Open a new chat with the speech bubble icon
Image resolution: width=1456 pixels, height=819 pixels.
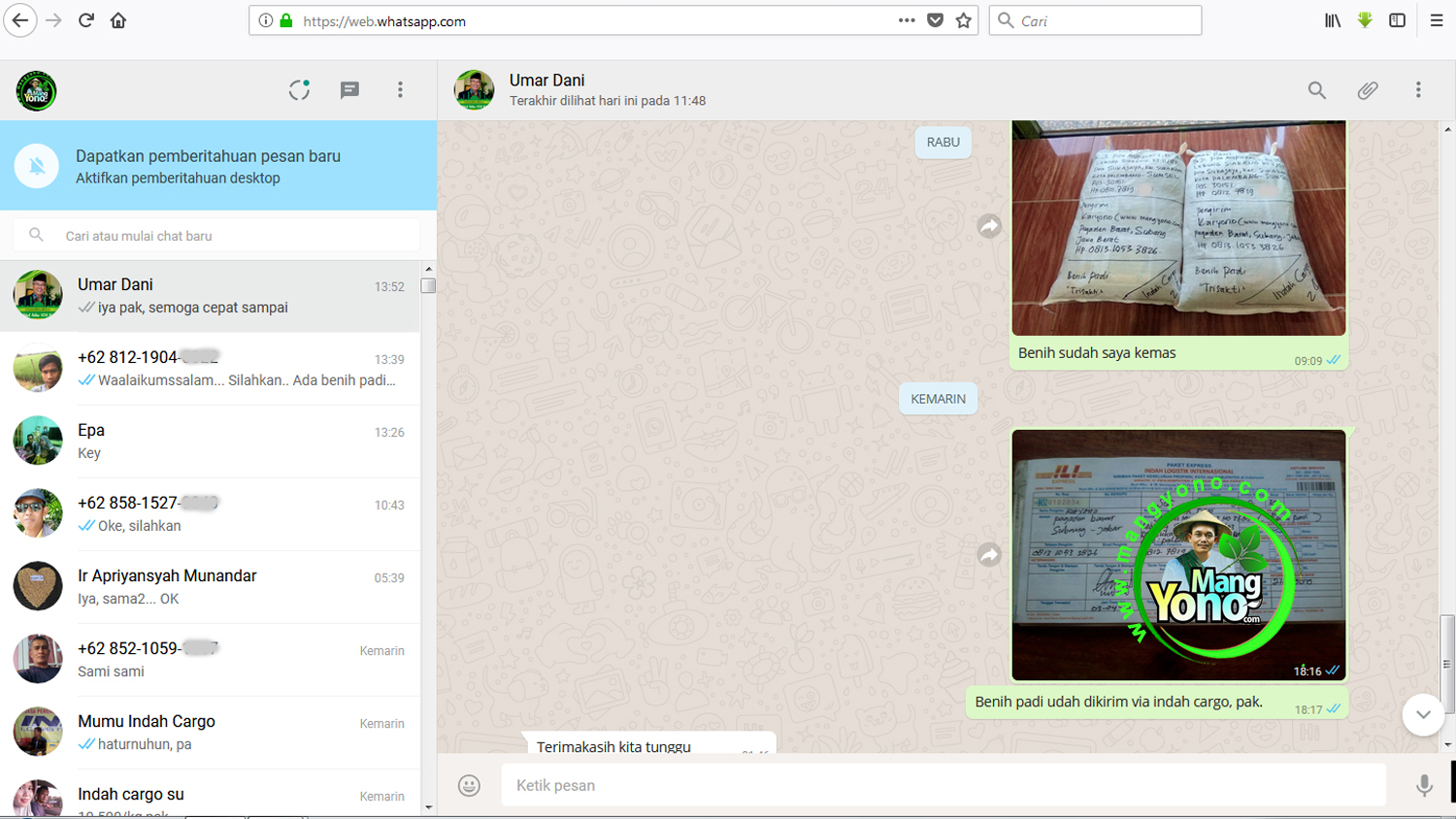point(348,89)
